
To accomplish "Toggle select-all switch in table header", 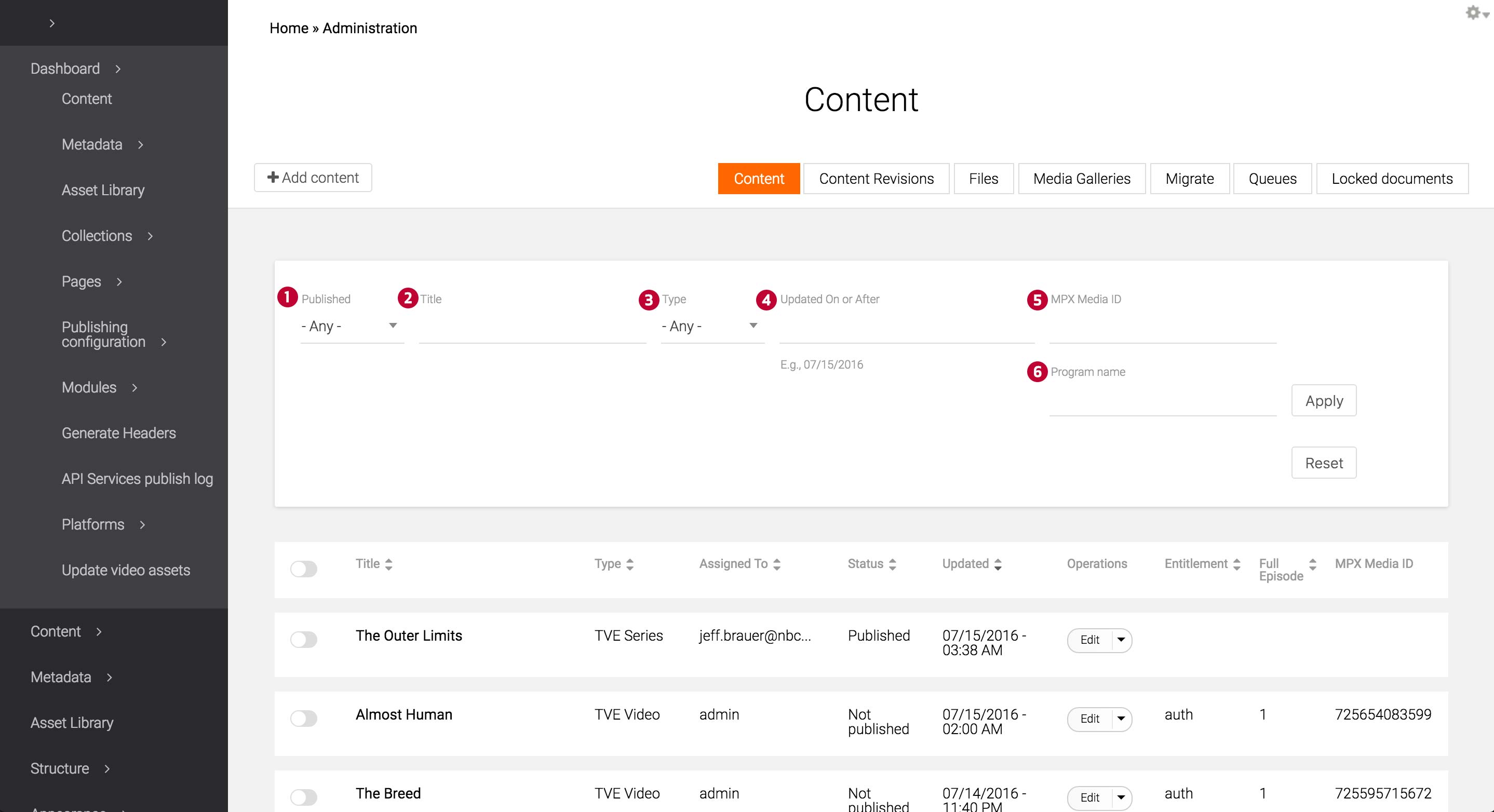I will (x=303, y=569).
